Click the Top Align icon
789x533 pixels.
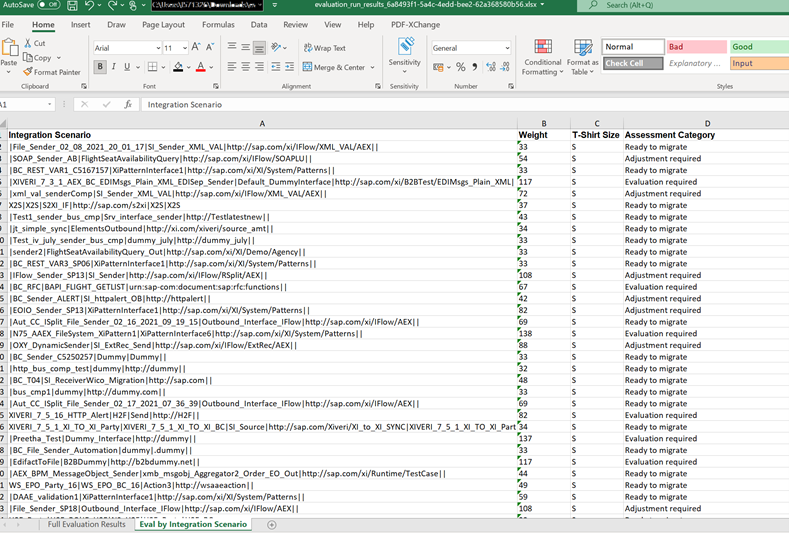coord(232,47)
